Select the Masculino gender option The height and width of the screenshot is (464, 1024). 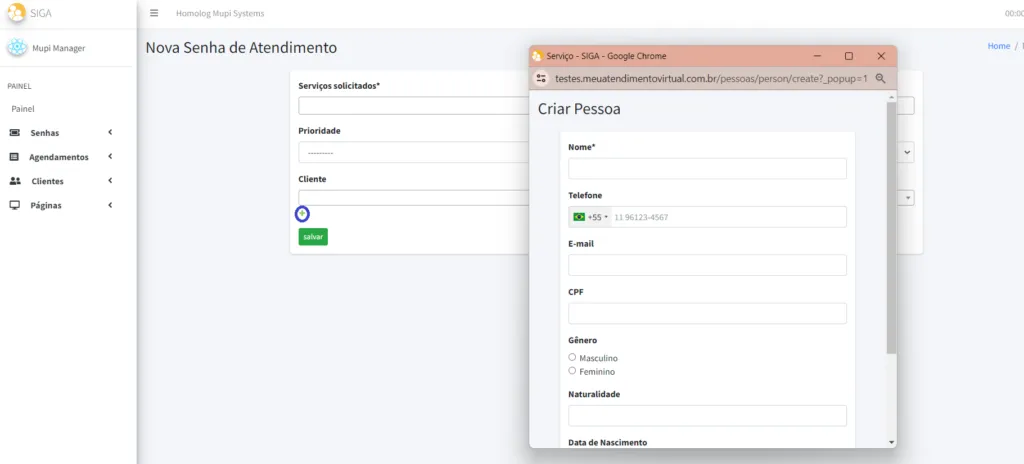pyautogui.click(x=572, y=357)
